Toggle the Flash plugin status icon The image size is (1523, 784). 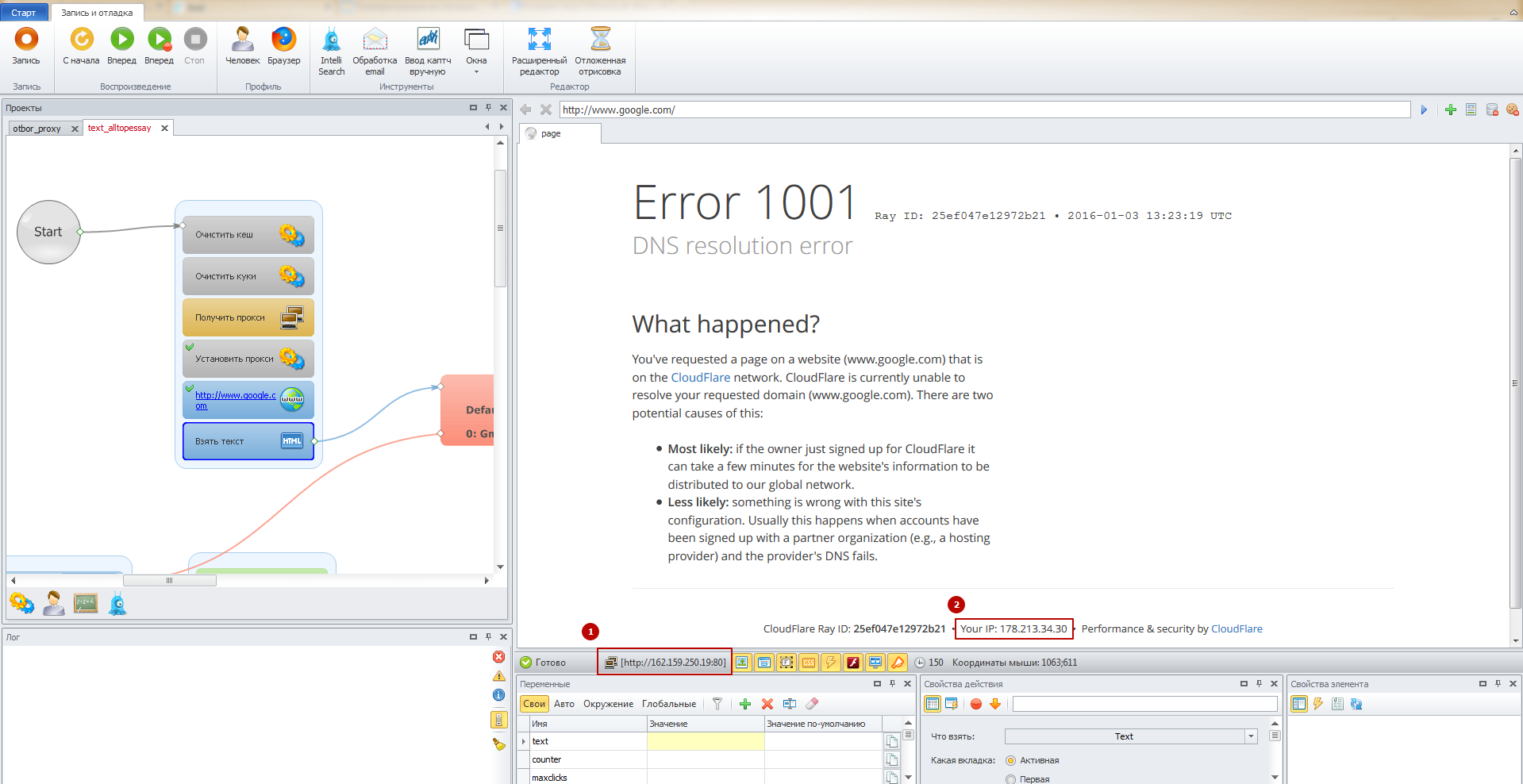853,663
